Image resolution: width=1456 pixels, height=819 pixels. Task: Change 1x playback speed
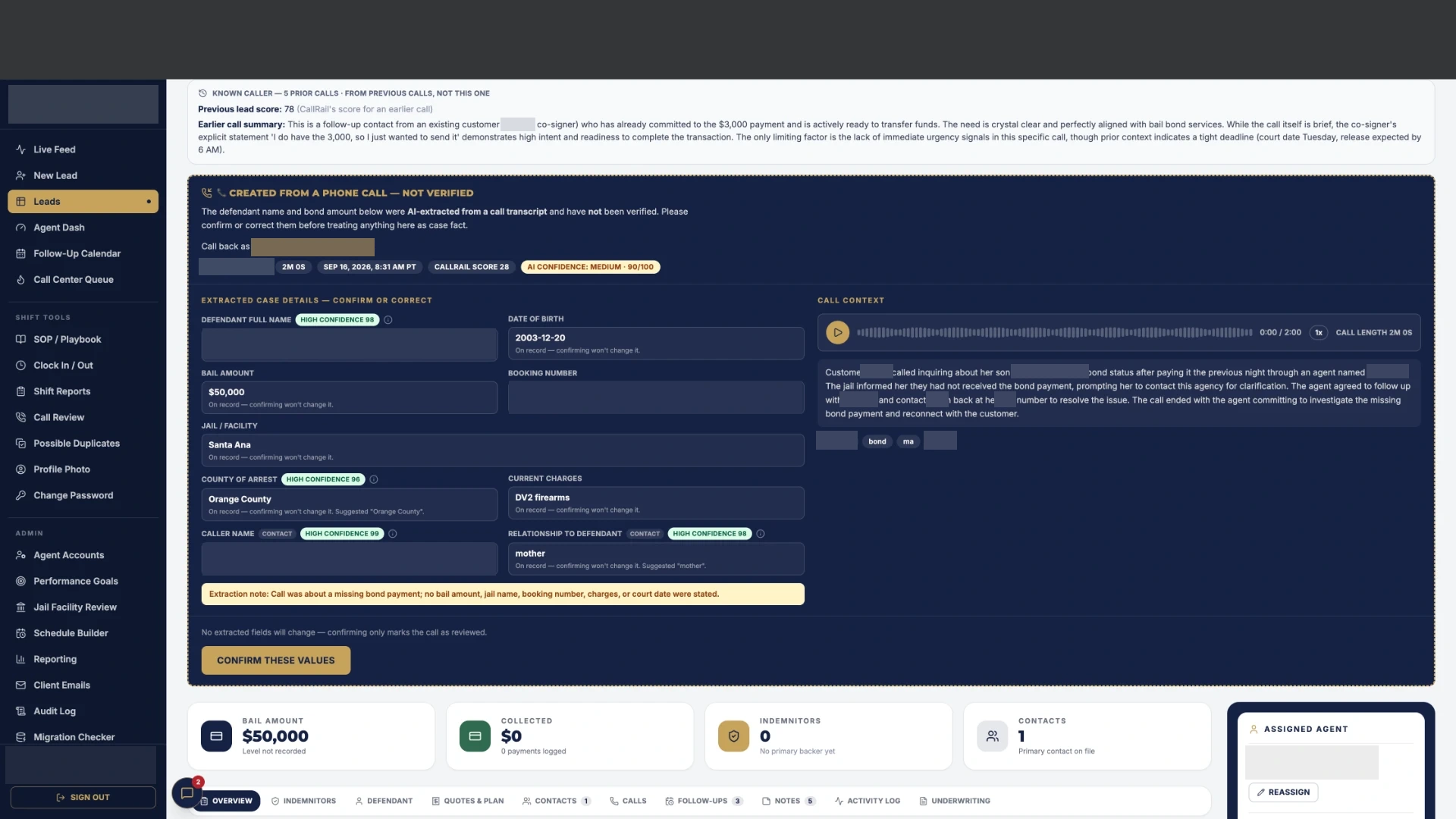(x=1319, y=332)
